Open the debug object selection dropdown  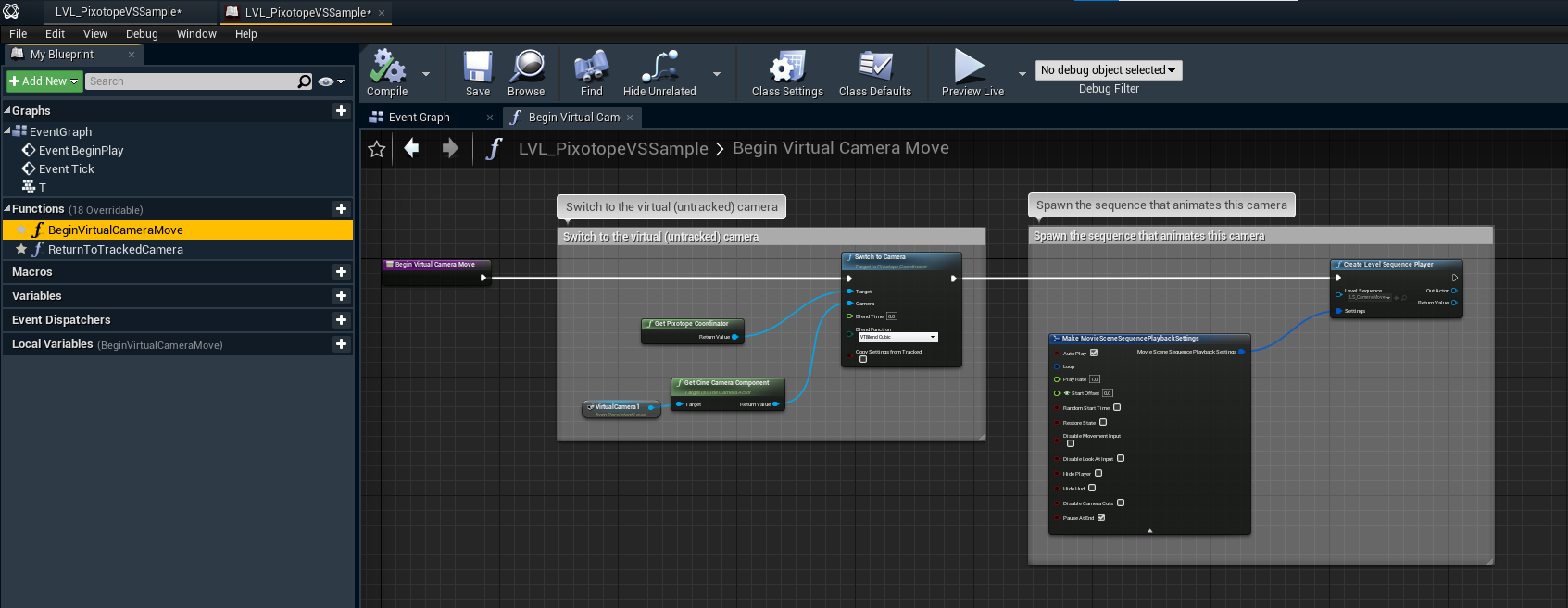pyautogui.click(x=1109, y=70)
